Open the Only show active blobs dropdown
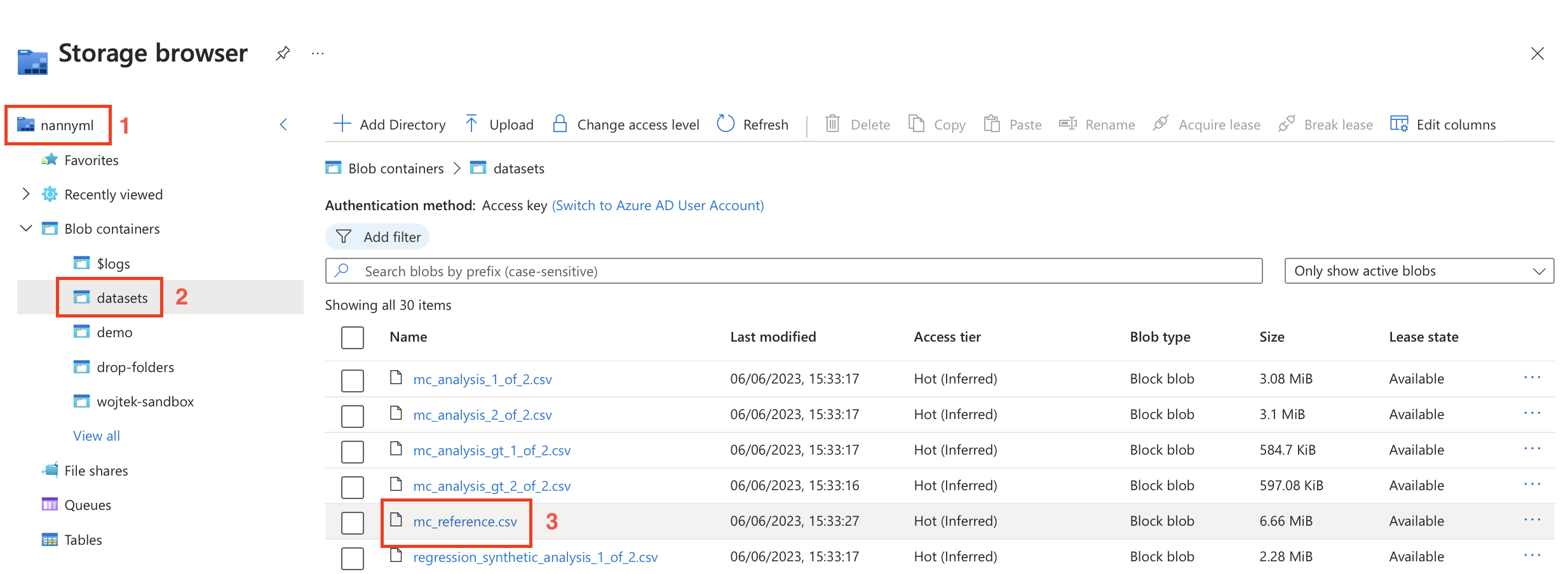The width and height of the screenshot is (1568, 574). 1419,271
